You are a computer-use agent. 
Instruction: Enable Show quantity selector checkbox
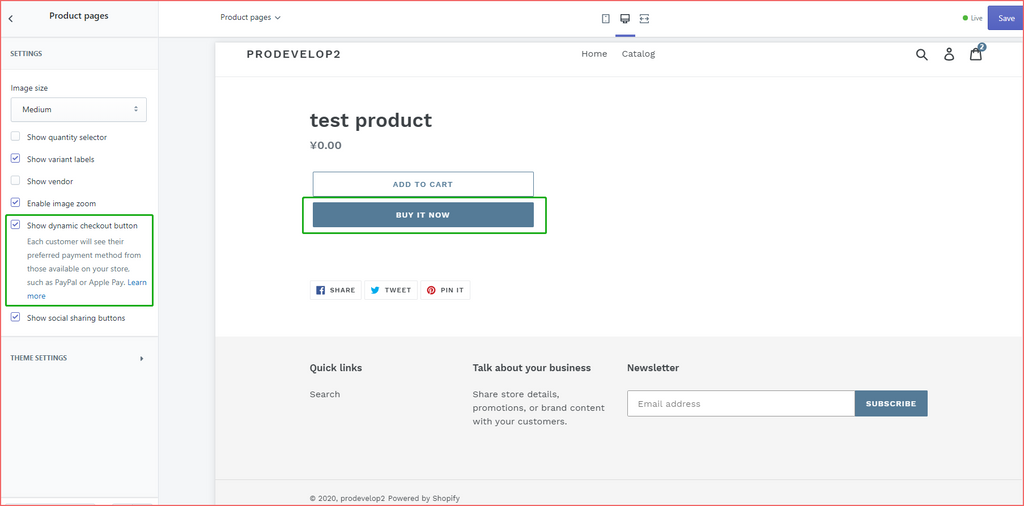pyautogui.click(x=15, y=137)
